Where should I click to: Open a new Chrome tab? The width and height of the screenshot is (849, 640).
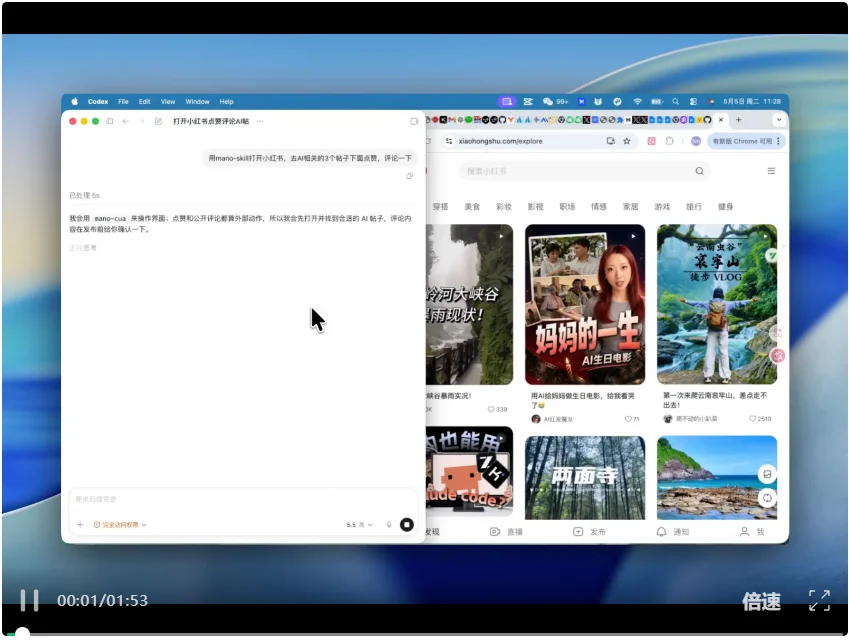coord(738,120)
